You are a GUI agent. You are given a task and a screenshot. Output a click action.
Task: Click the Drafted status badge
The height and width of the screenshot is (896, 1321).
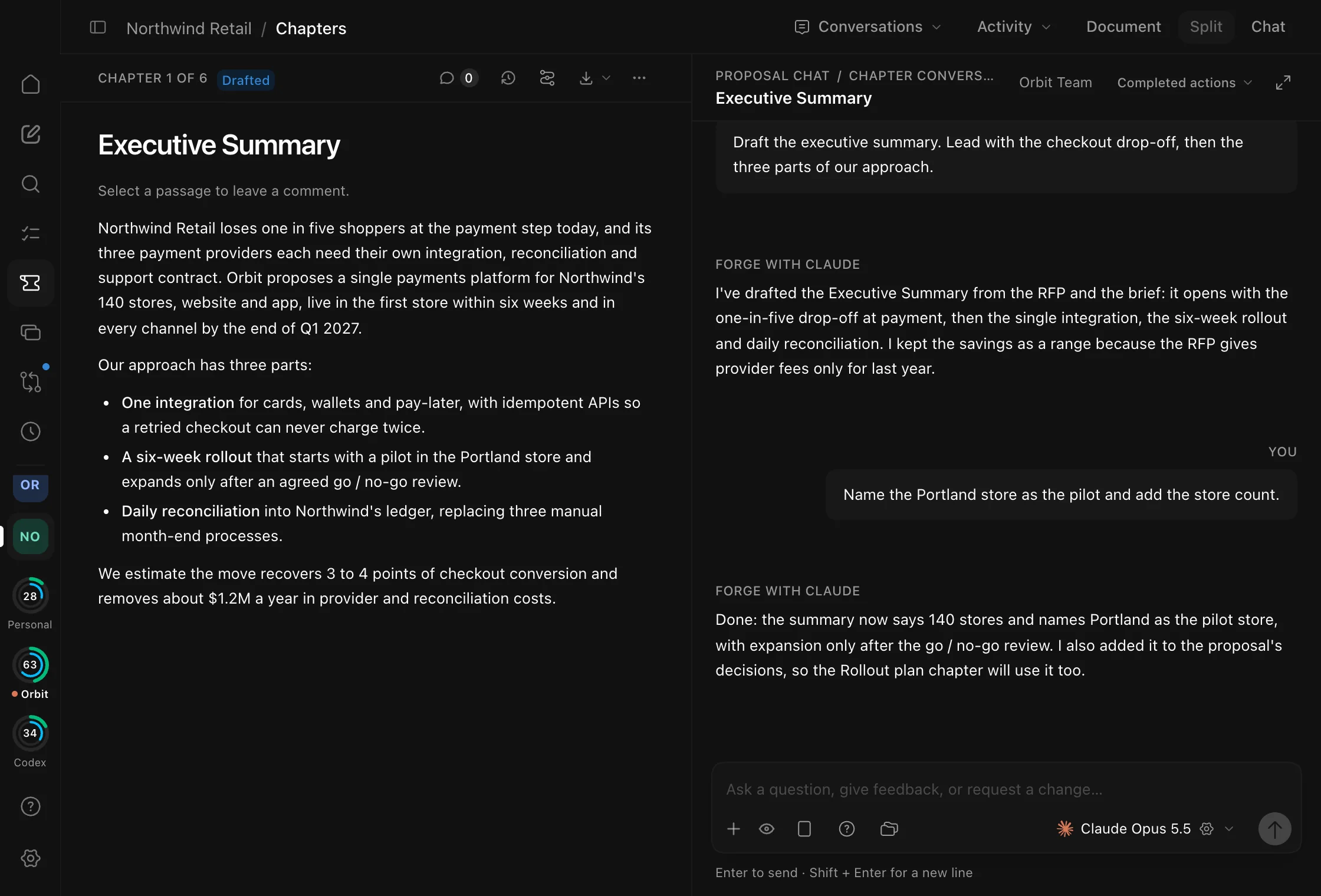coord(246,80)
